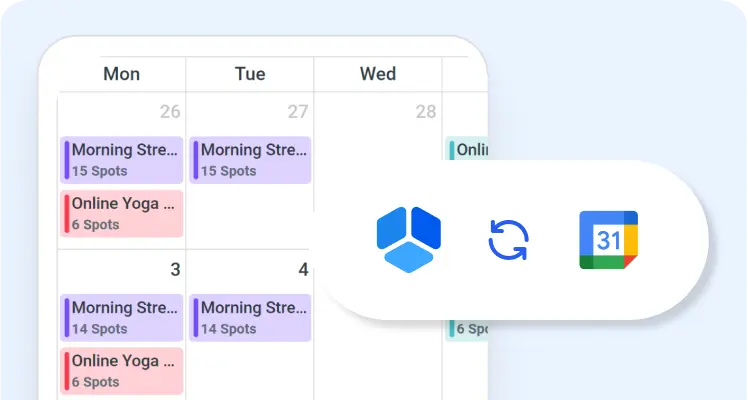
Task: Open Monday 3 Online Yoga event
Action: point(122,371)
